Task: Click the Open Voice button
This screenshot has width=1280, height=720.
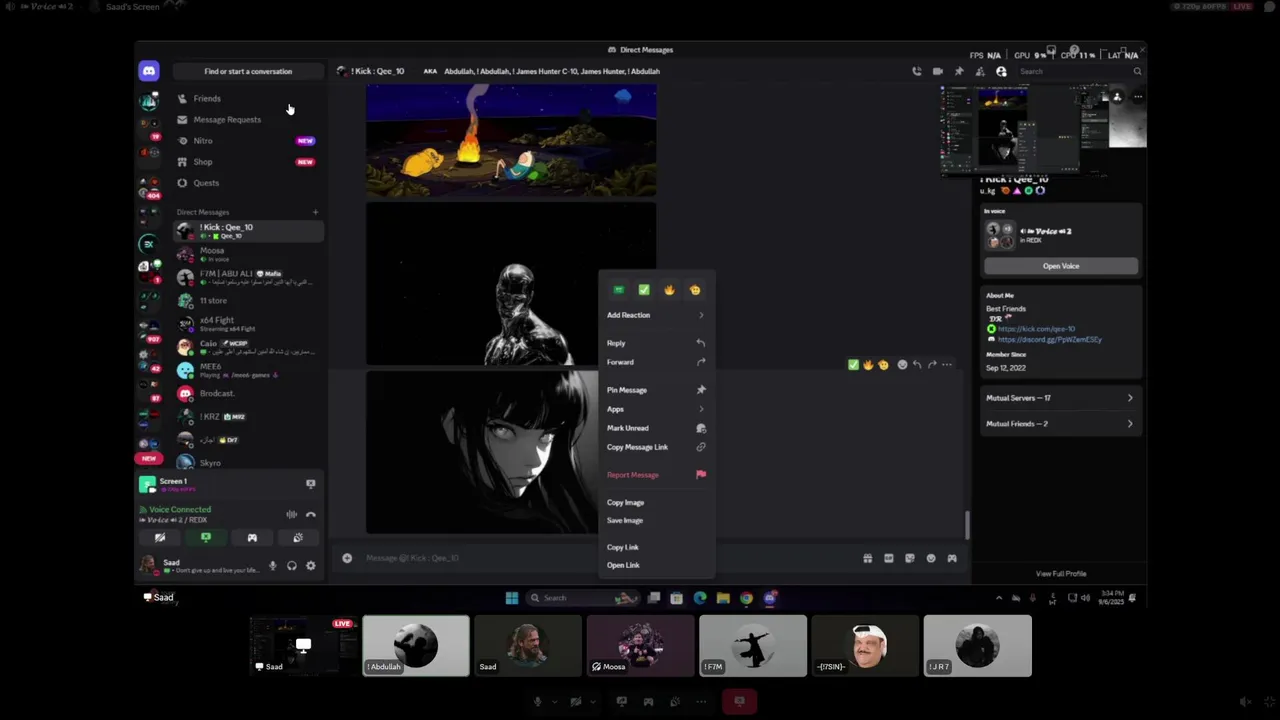Action: tap(1061, 266)
